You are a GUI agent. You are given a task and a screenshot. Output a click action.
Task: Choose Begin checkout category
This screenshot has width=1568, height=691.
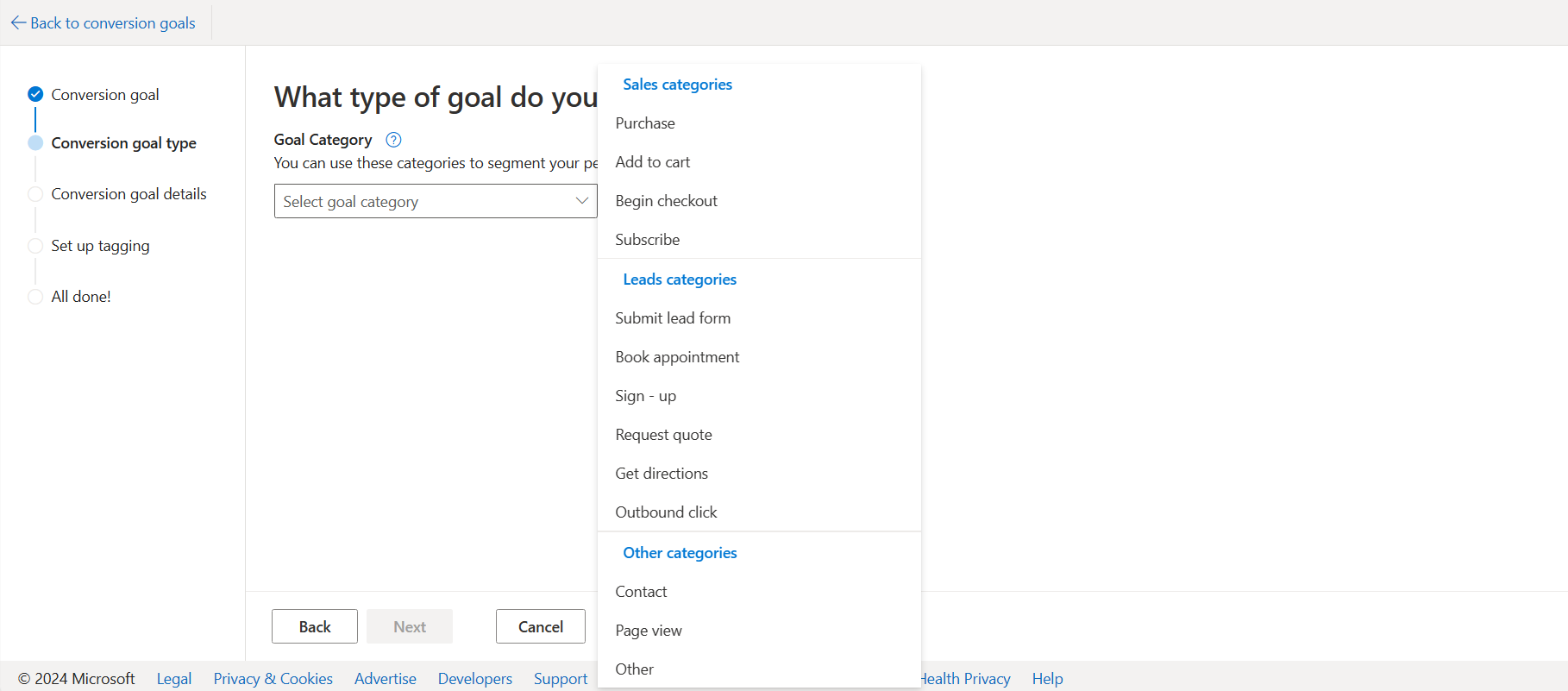point(759,201)
